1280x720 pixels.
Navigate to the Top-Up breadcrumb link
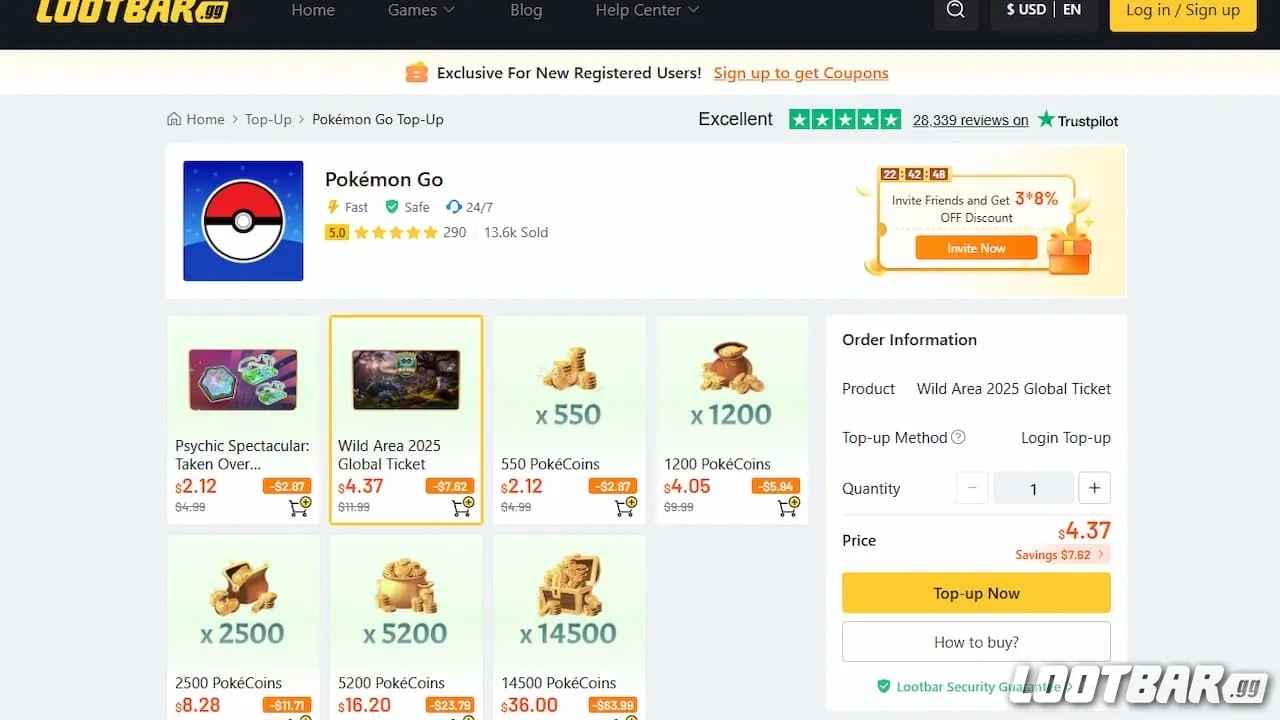click(x=268, y=119)
